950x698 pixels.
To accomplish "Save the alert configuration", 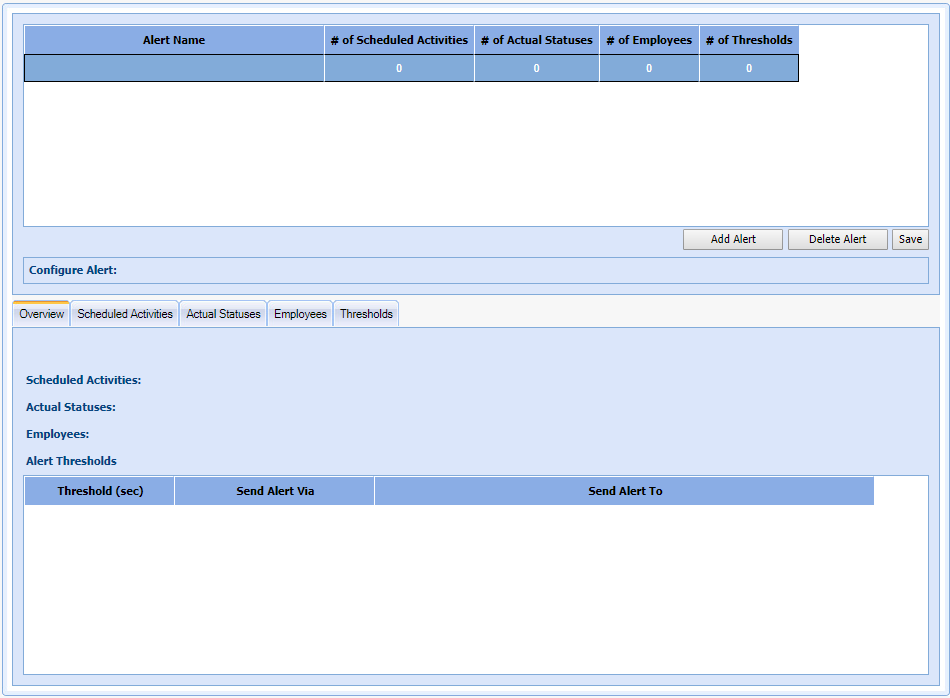I will click(x=910, y=240).
